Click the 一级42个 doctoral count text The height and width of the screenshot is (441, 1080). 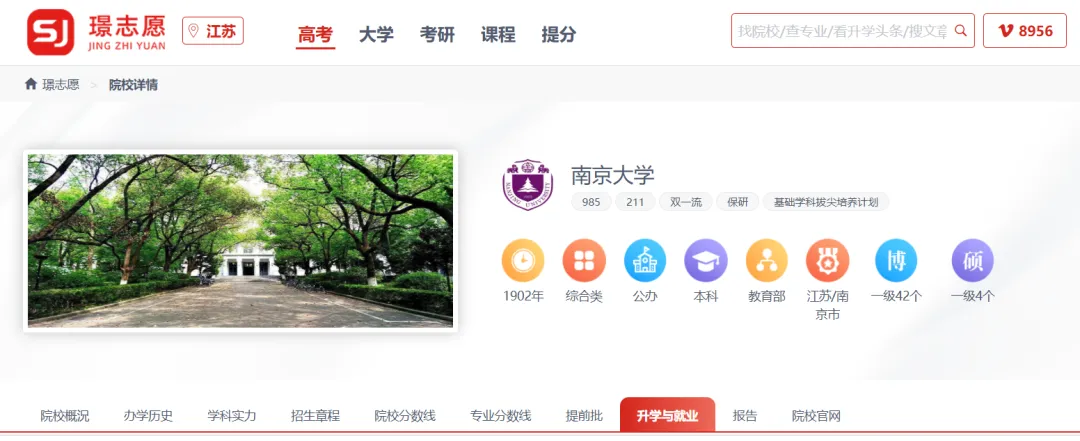tap(896, 297)
